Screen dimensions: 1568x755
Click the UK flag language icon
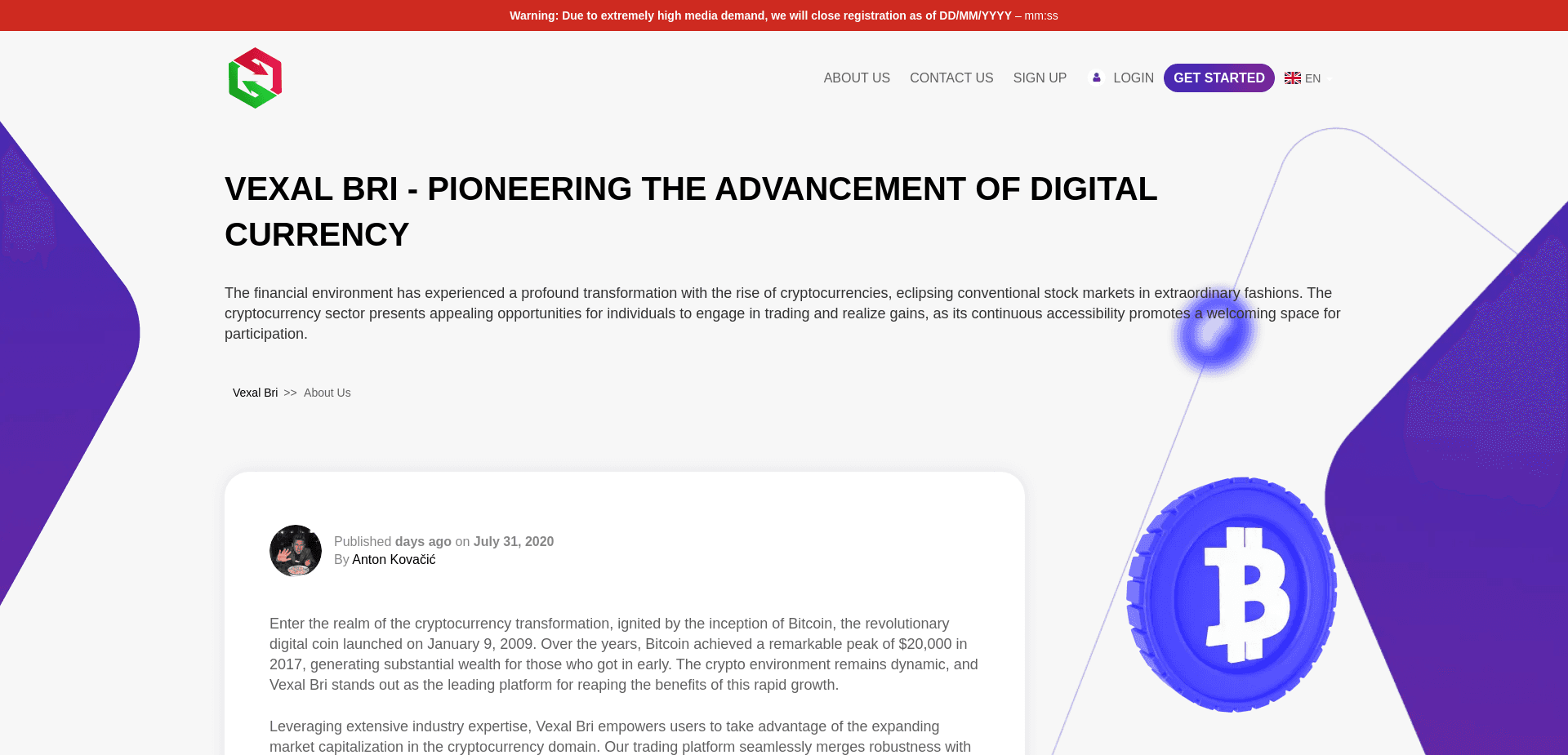coord(1292,78)
